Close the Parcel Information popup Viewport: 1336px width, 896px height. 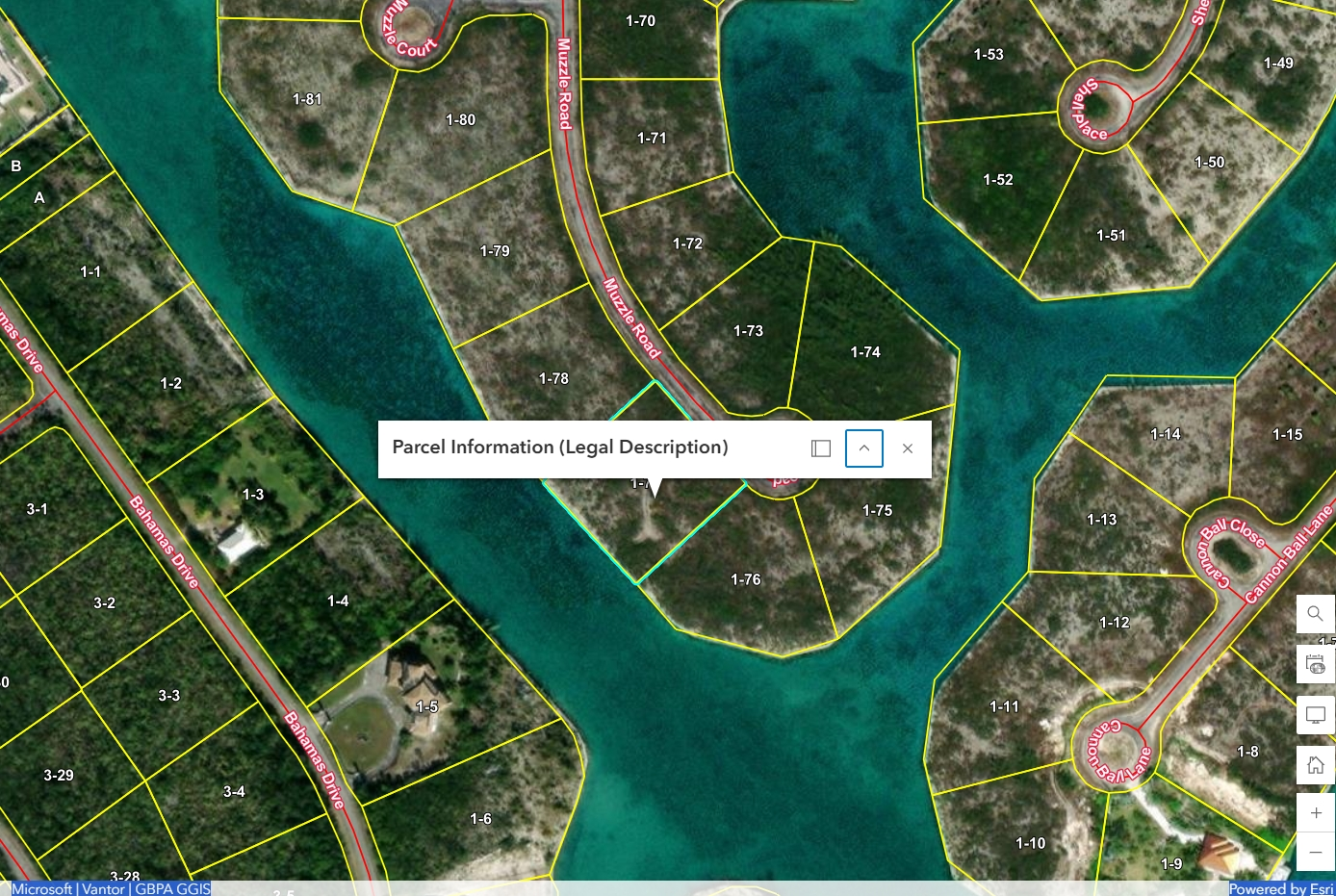point(907,448)
